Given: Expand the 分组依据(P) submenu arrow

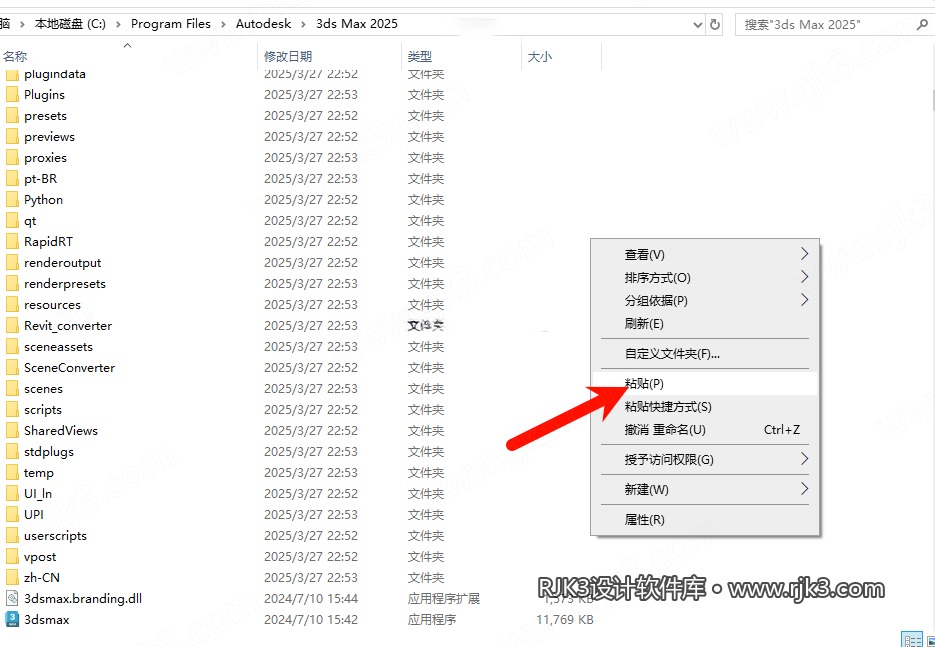Looking at the screenshot, I should pos(804,300).
